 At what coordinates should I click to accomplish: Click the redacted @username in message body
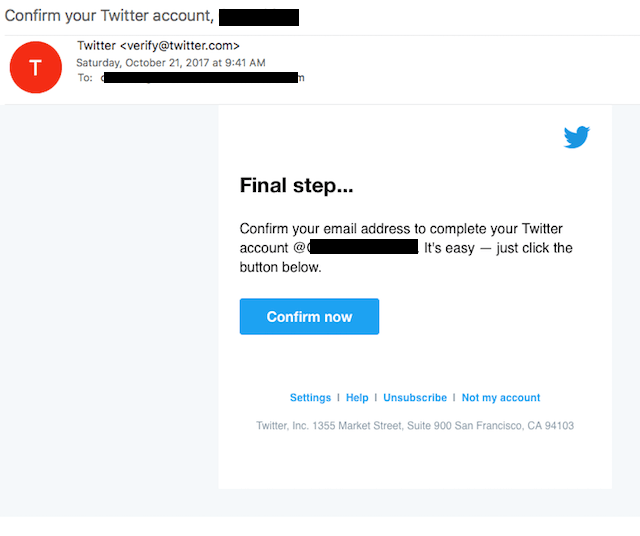tap(361, 247)
